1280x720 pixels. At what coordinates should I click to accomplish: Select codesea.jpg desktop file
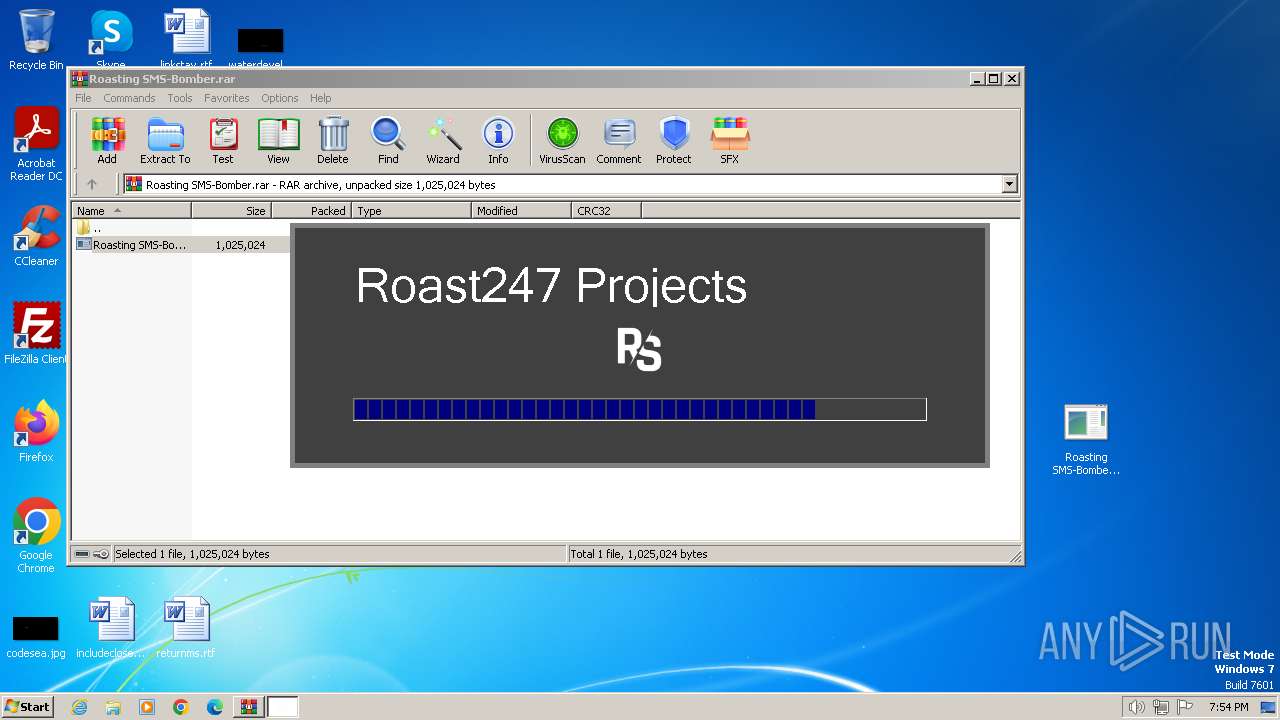[x=36, y=636]
